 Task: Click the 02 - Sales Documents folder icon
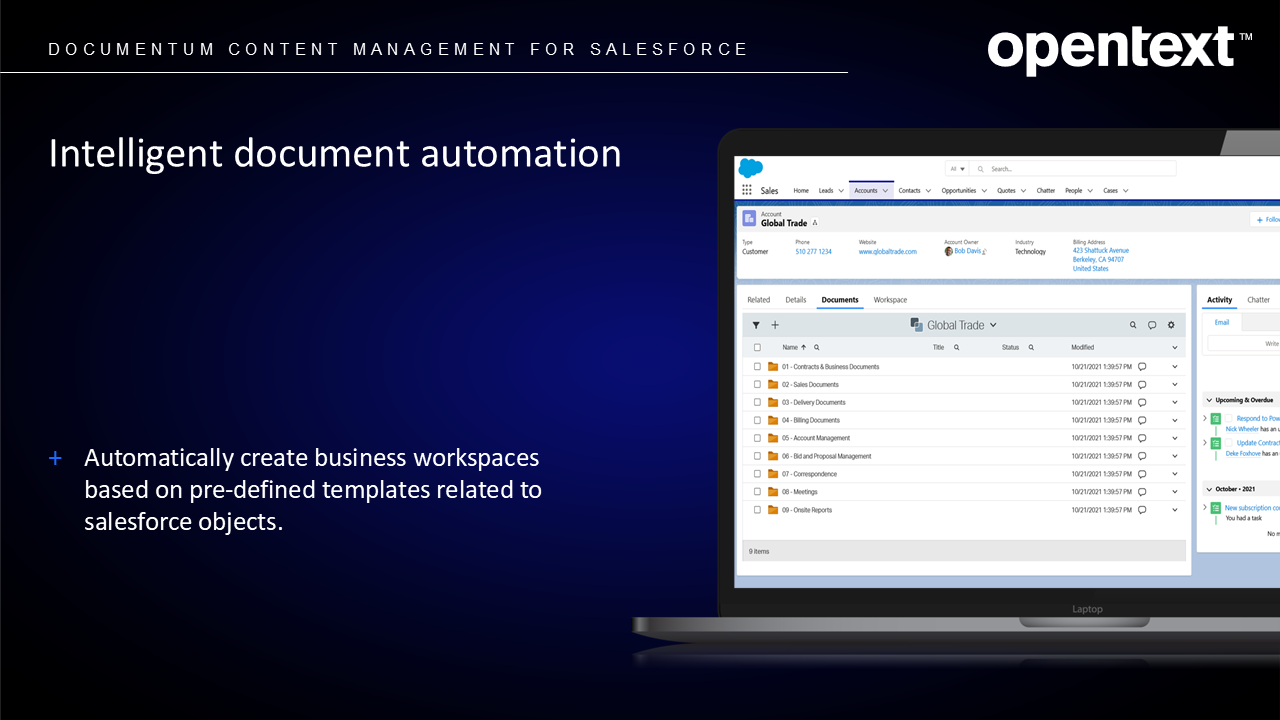[773, 385]
